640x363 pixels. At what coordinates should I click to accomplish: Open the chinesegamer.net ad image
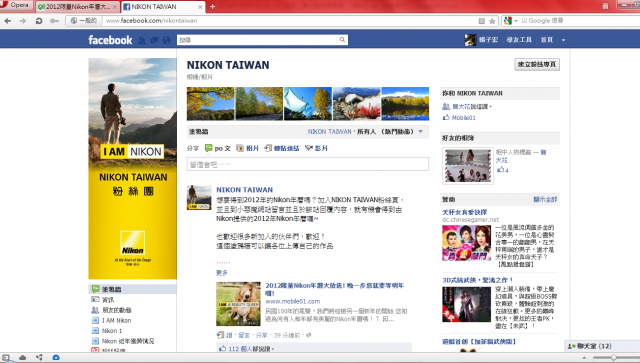point(467,243)
